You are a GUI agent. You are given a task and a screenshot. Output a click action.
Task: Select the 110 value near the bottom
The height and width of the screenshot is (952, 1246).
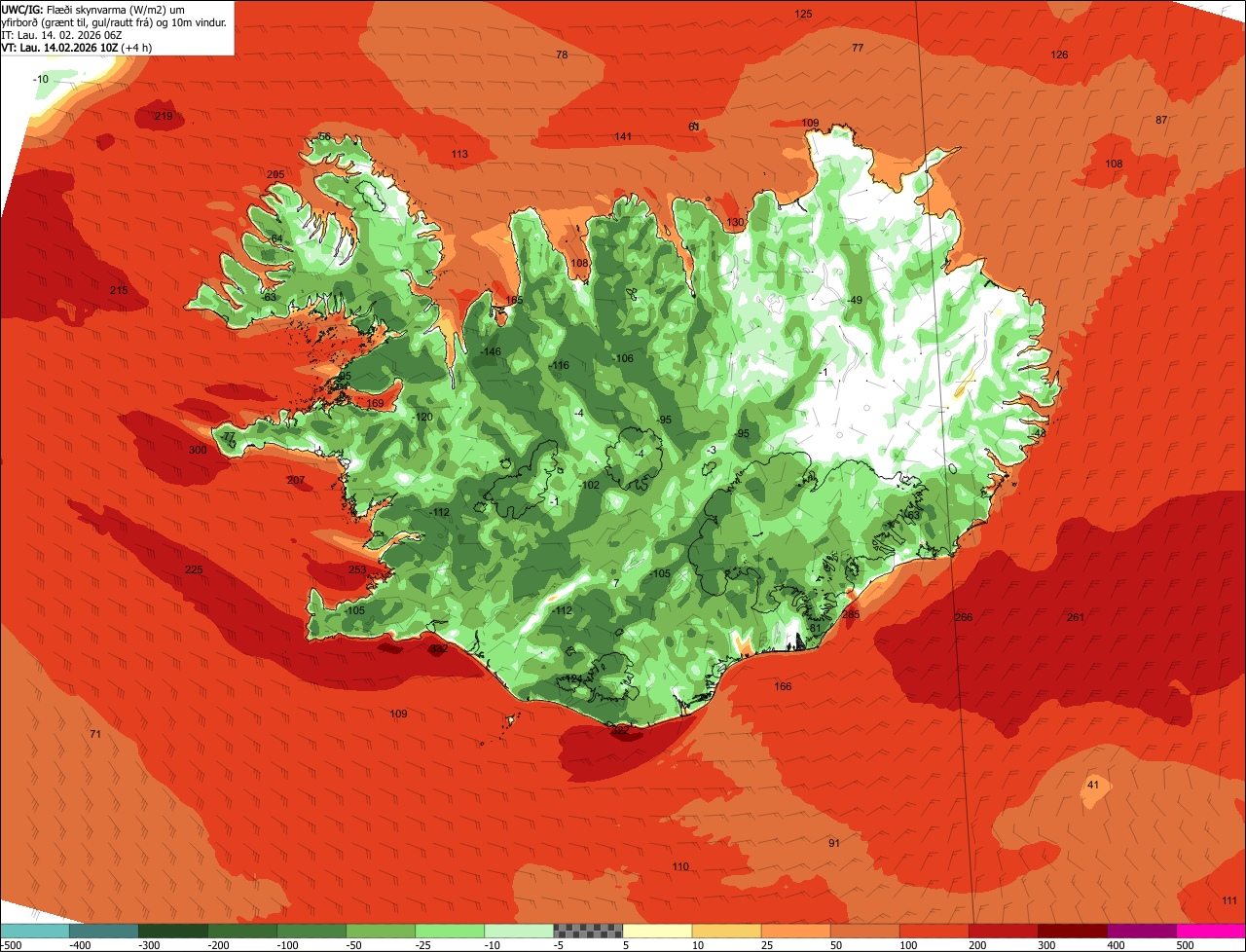click(x=680, y=867)
